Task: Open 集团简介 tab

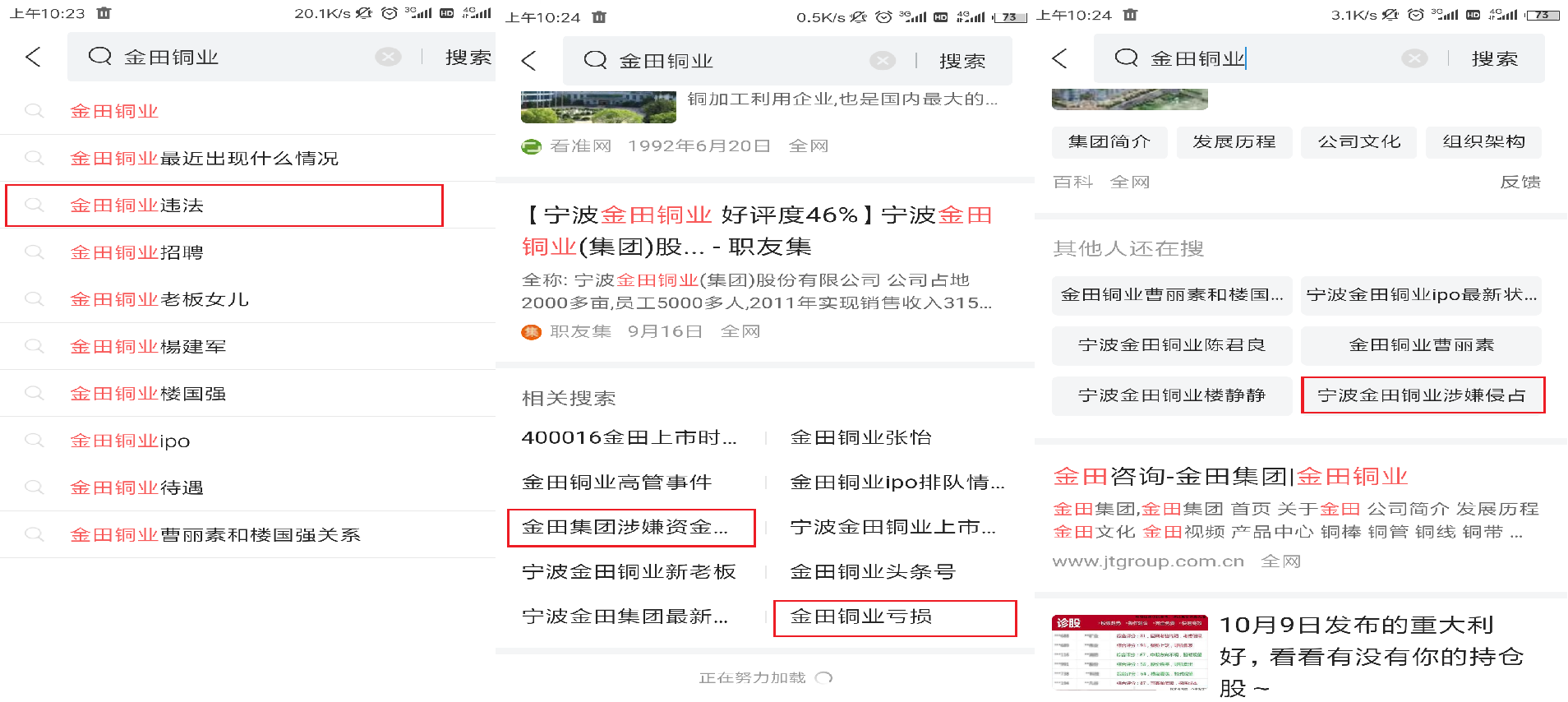Action: pos(1109,142)
